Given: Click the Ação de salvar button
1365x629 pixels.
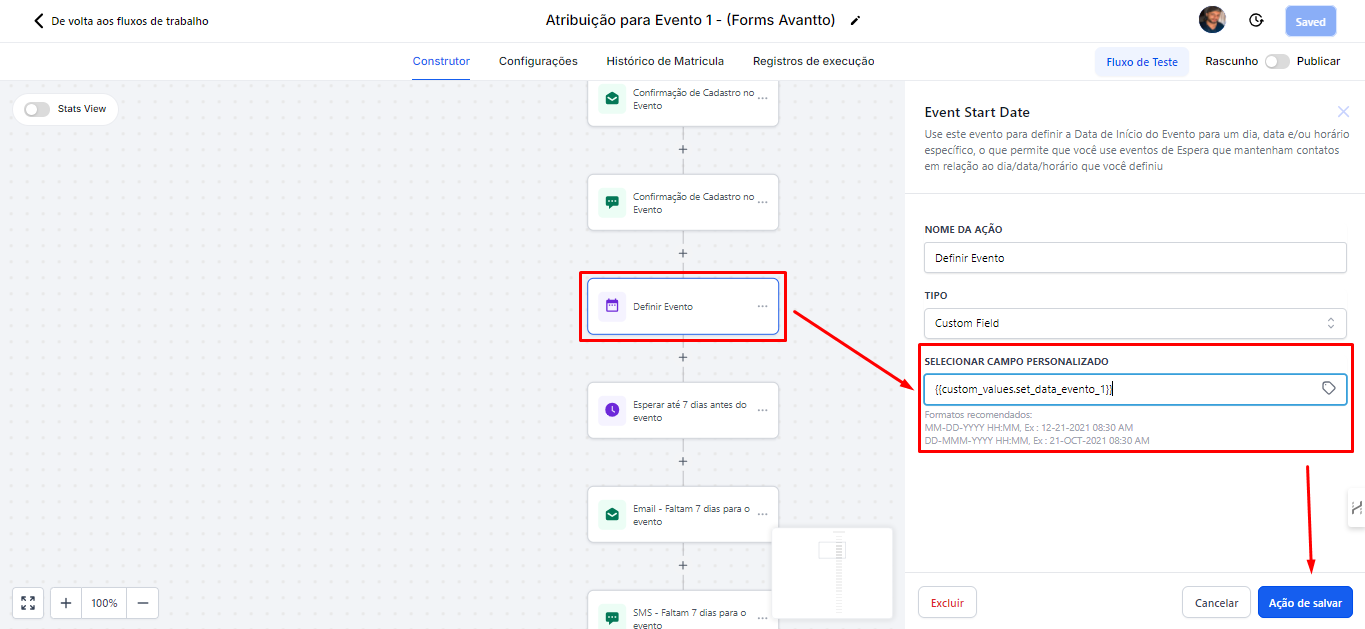Looking at the screenshot, I should point(1305,603).
